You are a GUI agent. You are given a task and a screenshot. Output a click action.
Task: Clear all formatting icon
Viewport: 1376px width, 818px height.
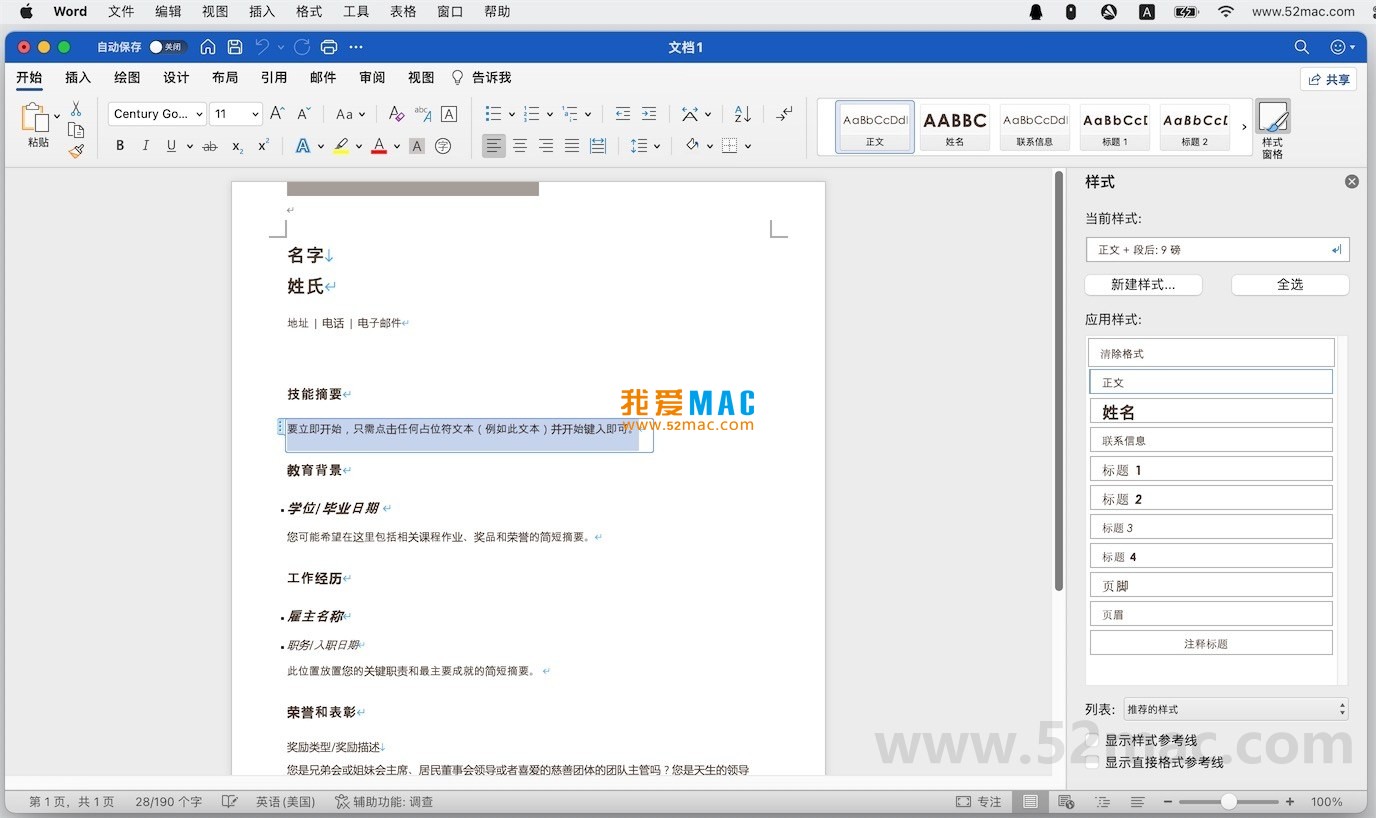click(x=396, y=114)
